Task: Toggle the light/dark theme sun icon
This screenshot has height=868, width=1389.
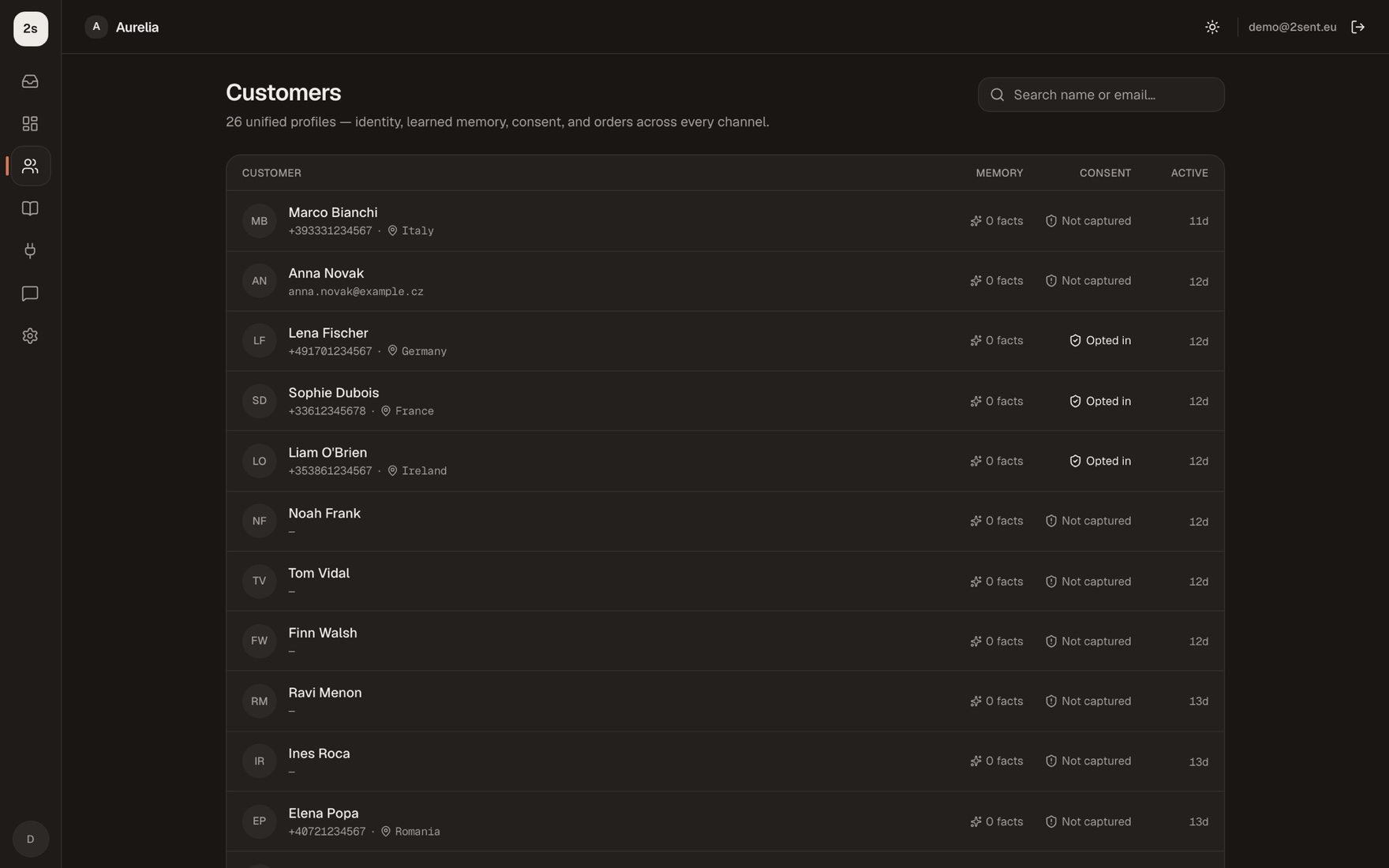Action: (1212, 27)
